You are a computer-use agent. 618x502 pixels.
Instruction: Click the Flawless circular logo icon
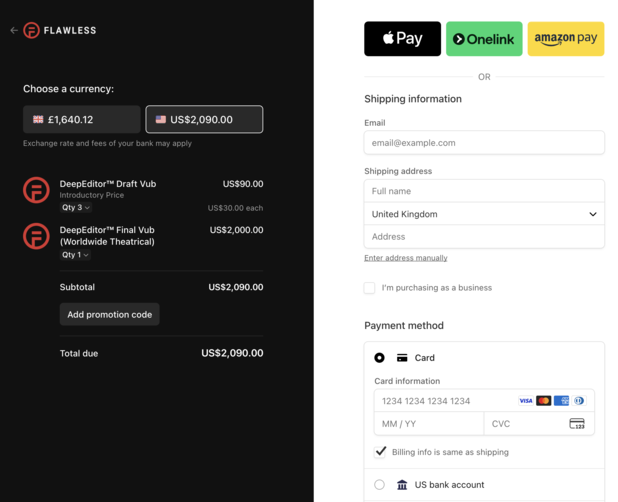pos(32,30)
